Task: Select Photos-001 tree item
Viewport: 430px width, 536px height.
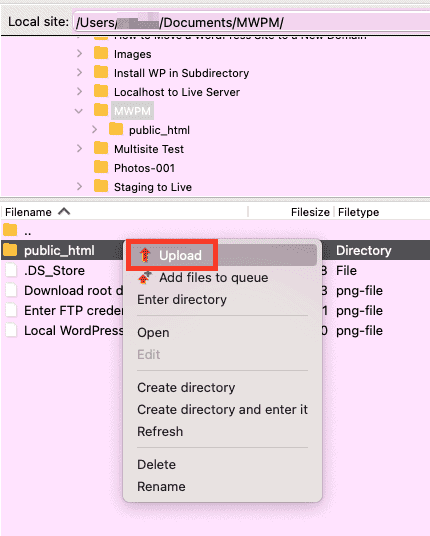Action: pyautogui.click(x=145, y=168)
